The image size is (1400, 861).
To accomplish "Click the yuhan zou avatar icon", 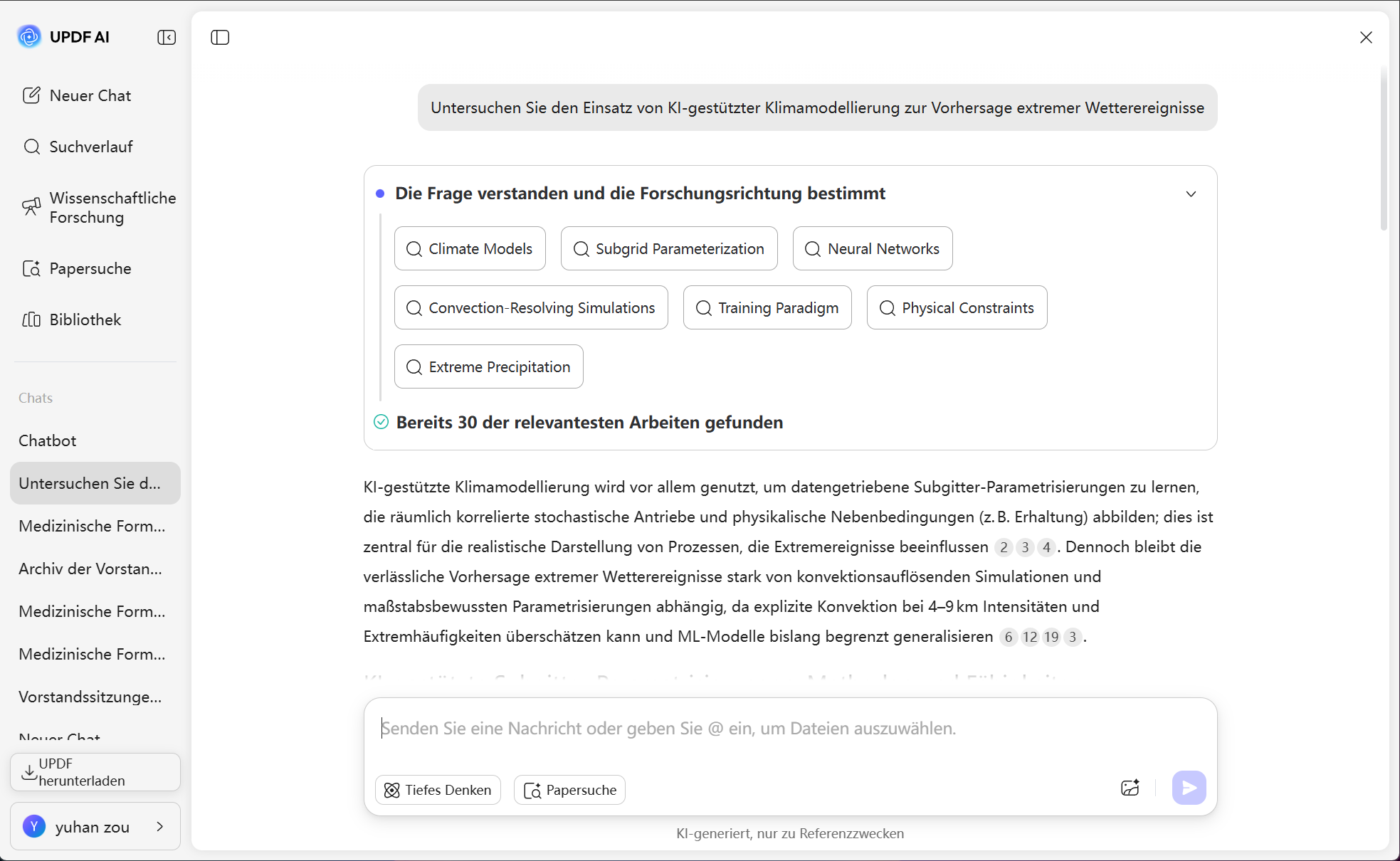I will click(34, 826).
